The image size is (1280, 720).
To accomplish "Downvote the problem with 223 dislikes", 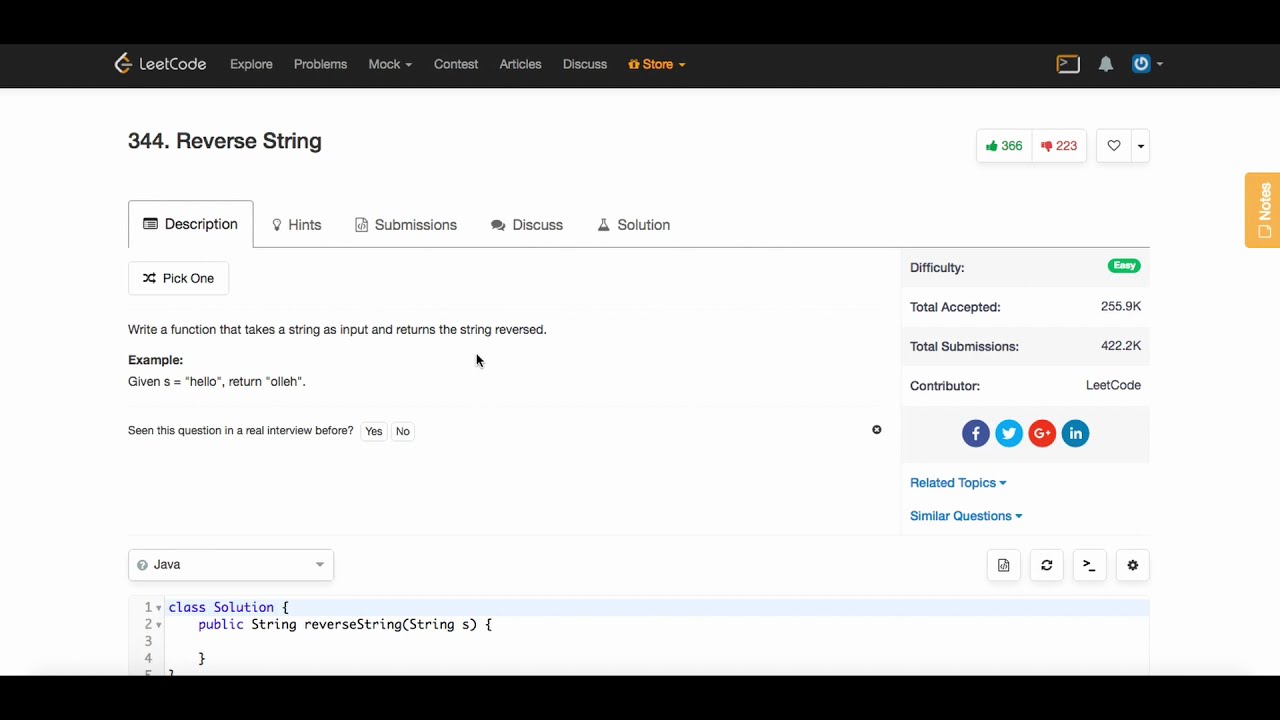I will (x=1059, y=146).
